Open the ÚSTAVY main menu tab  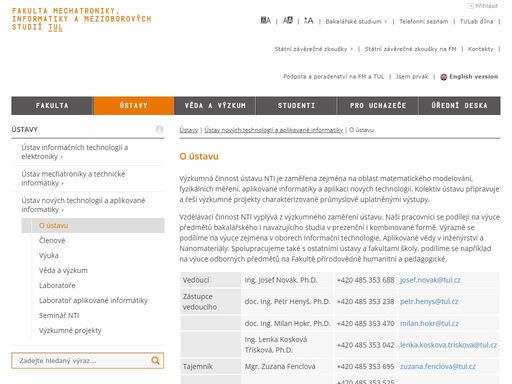click(x=134, y=106)
